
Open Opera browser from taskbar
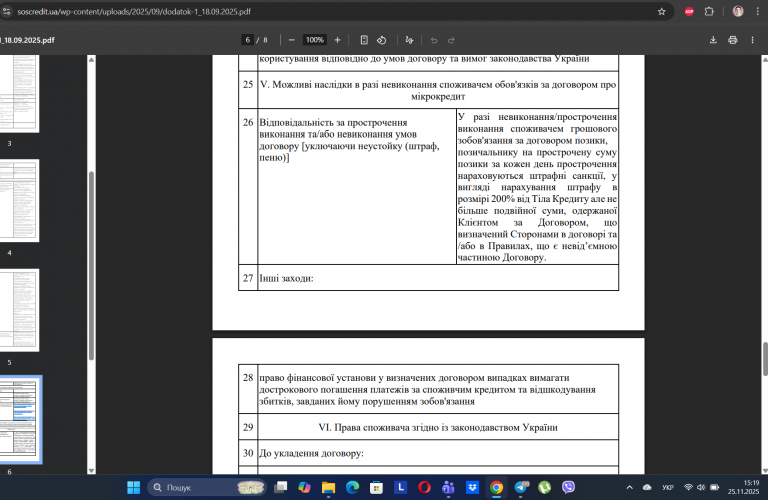[x=424, y=487]
